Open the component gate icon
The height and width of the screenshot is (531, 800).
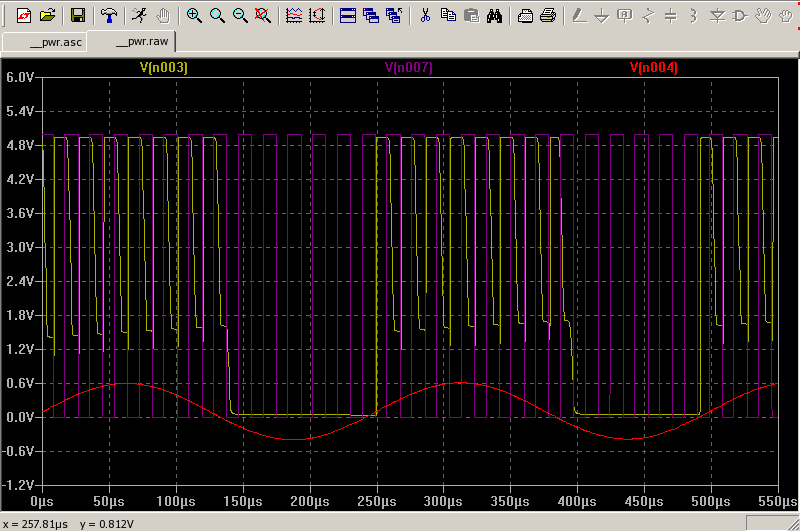740,15
